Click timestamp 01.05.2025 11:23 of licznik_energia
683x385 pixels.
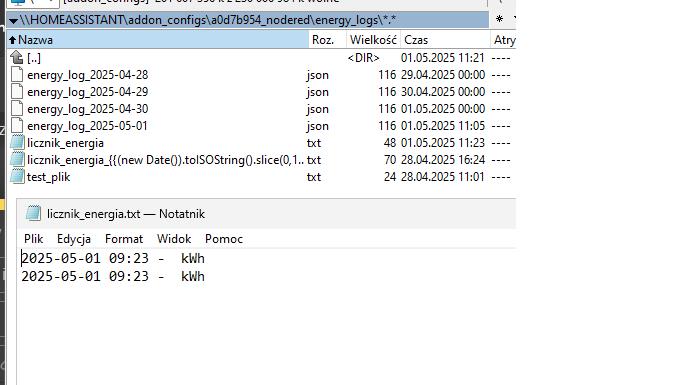[443, 143]
